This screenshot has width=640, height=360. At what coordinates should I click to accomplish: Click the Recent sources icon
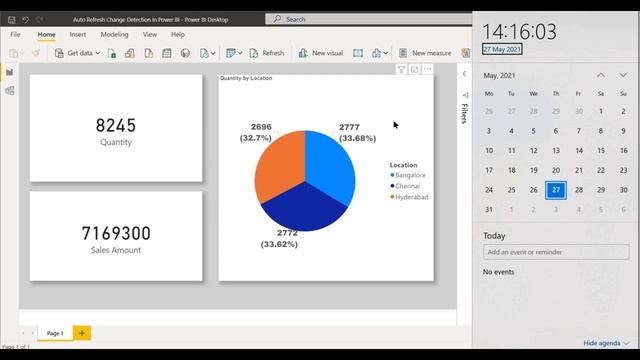point(204,53)
